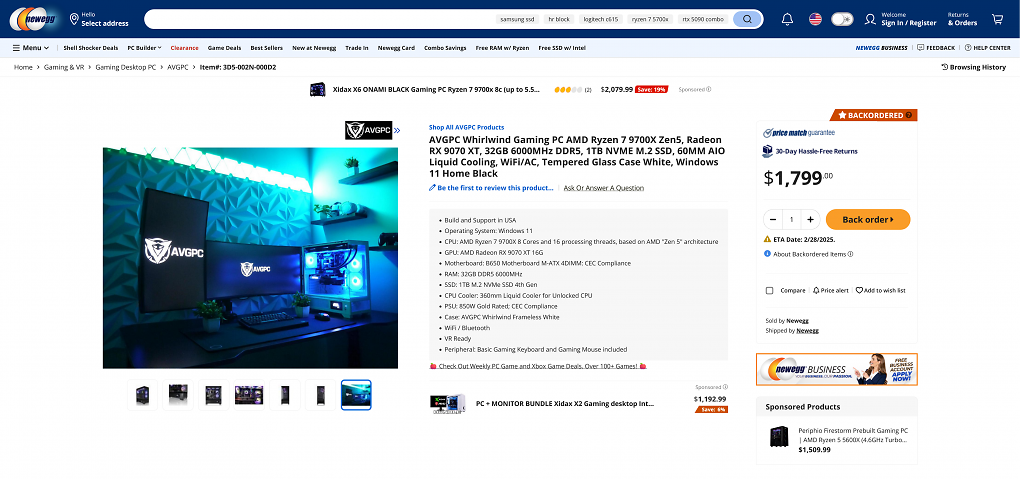Go to Game Deals
Viewport: 1020px width, 479px height.
click(x=224, y=48)
